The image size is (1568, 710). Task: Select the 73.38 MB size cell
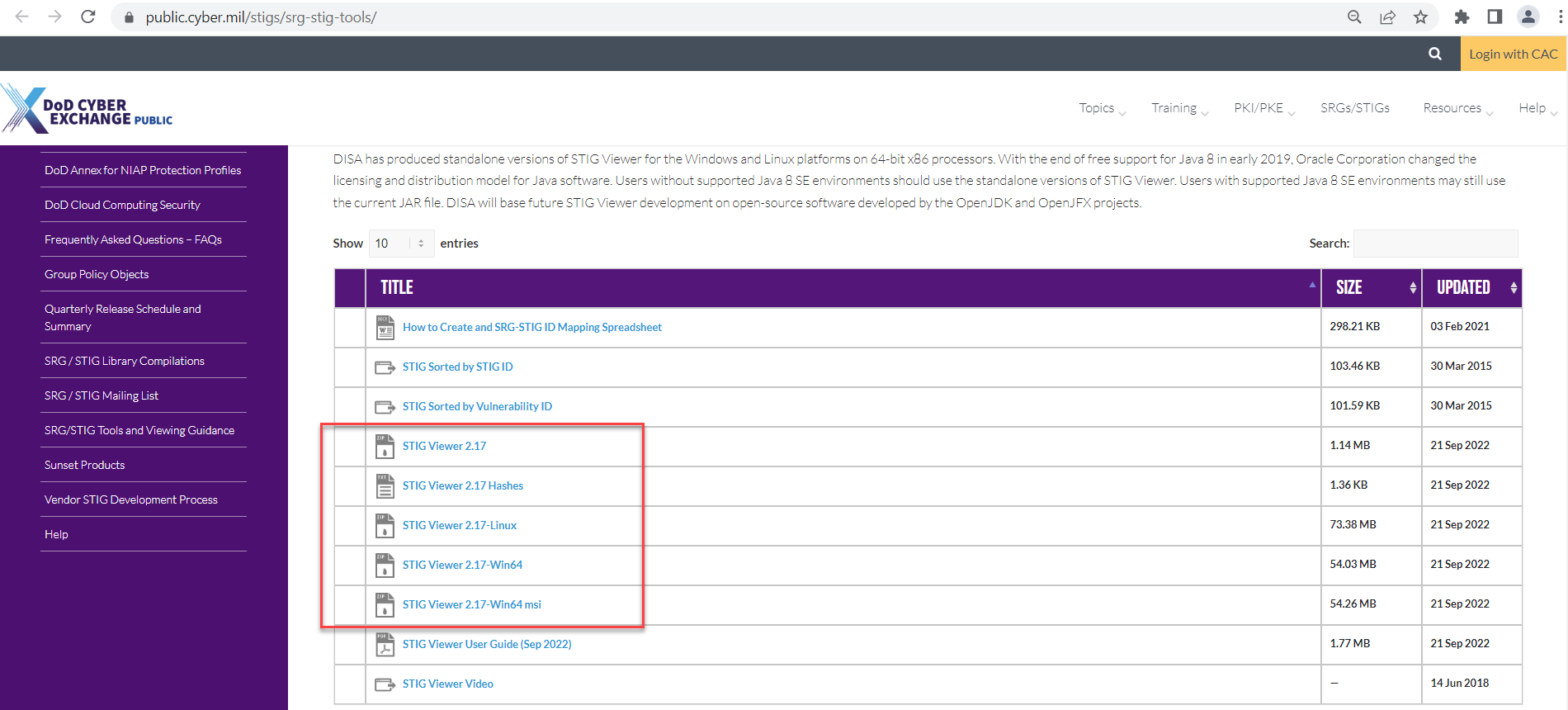click(x=1371, y=525)
